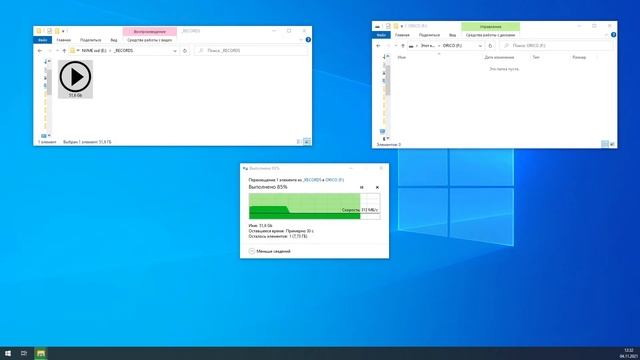Open Средства работы с видео tab
Screen dimensions: 640x360
point(149,40)
